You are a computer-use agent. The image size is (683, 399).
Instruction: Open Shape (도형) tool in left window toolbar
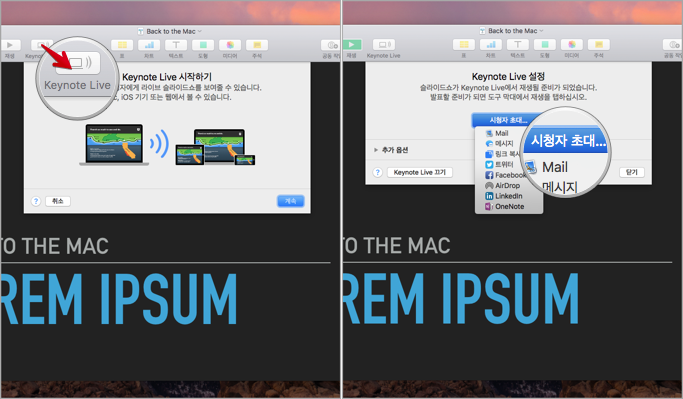point(203,45)
